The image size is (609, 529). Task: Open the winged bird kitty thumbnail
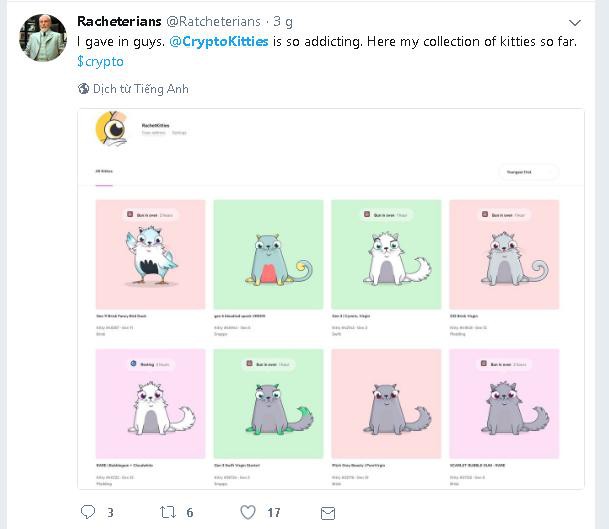tap(150, 253)
